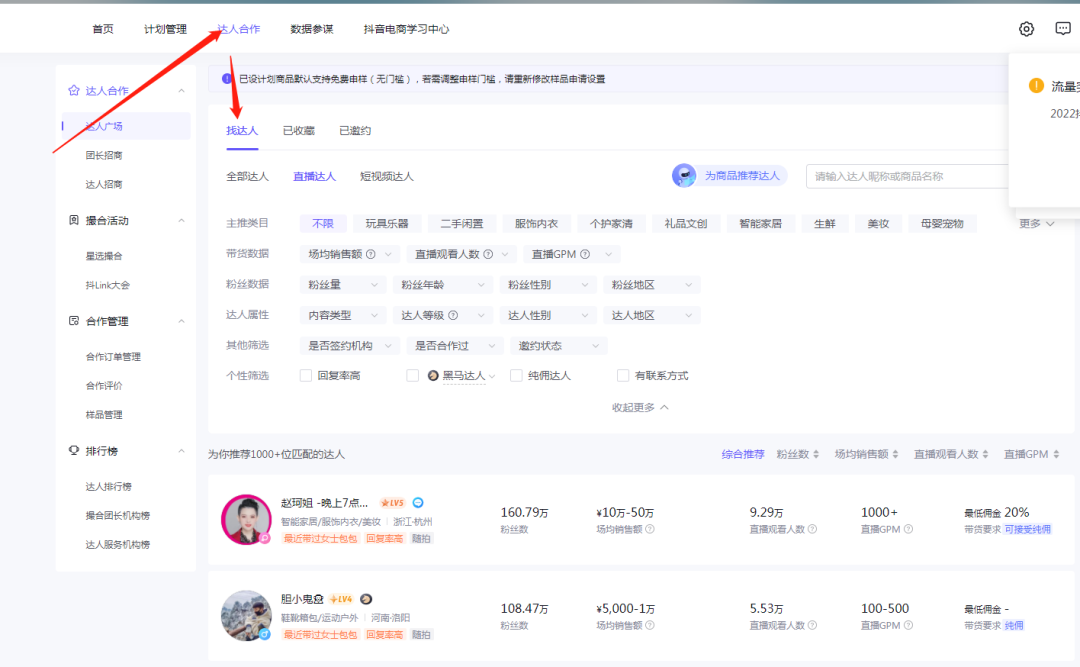The height and width of the screenshot is (667, 1080).
Task: Click help icon under 胆小鬼 场均销售额
Action: click(x=650, y=625)
